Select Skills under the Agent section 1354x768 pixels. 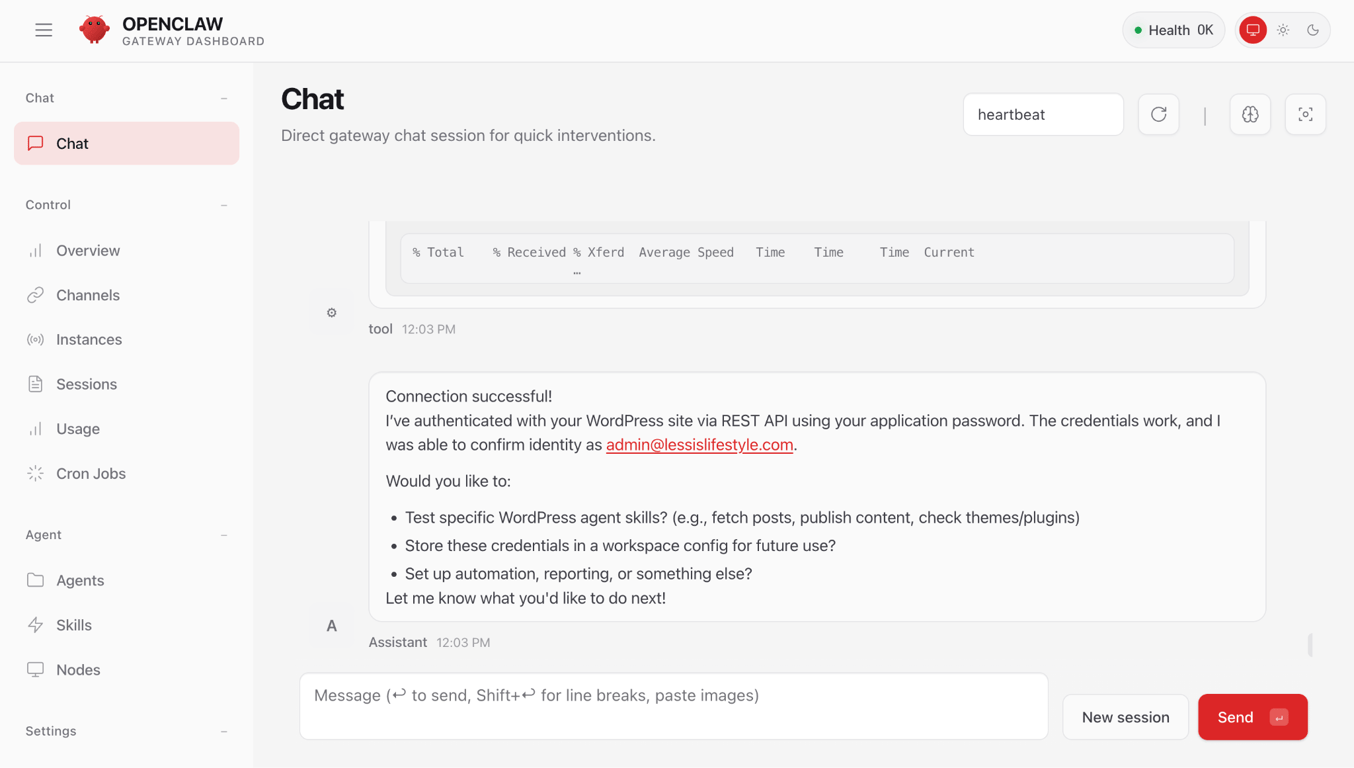pyautogui.click(x=75, y=624)
